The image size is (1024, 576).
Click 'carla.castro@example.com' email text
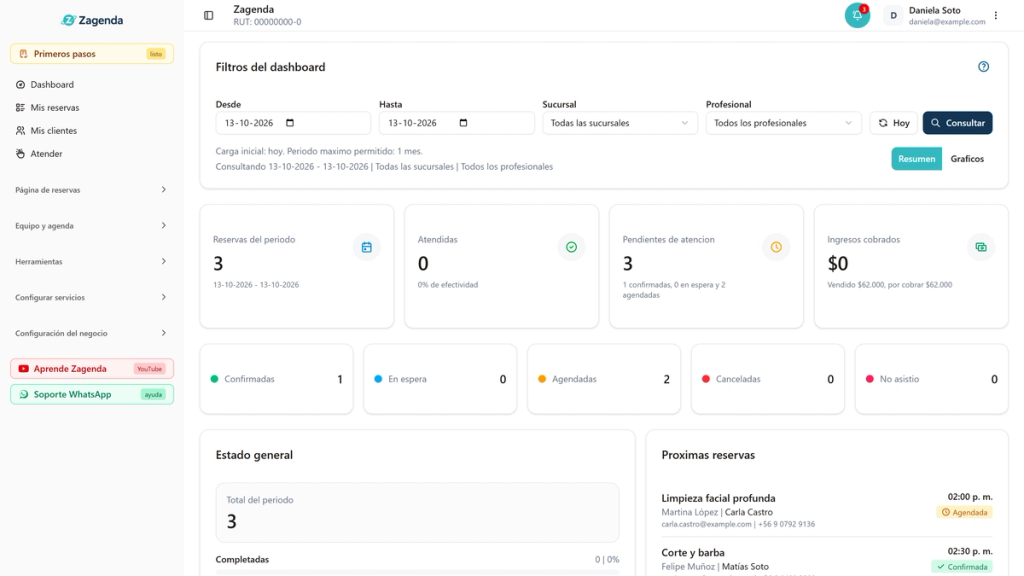click(706, 524)
